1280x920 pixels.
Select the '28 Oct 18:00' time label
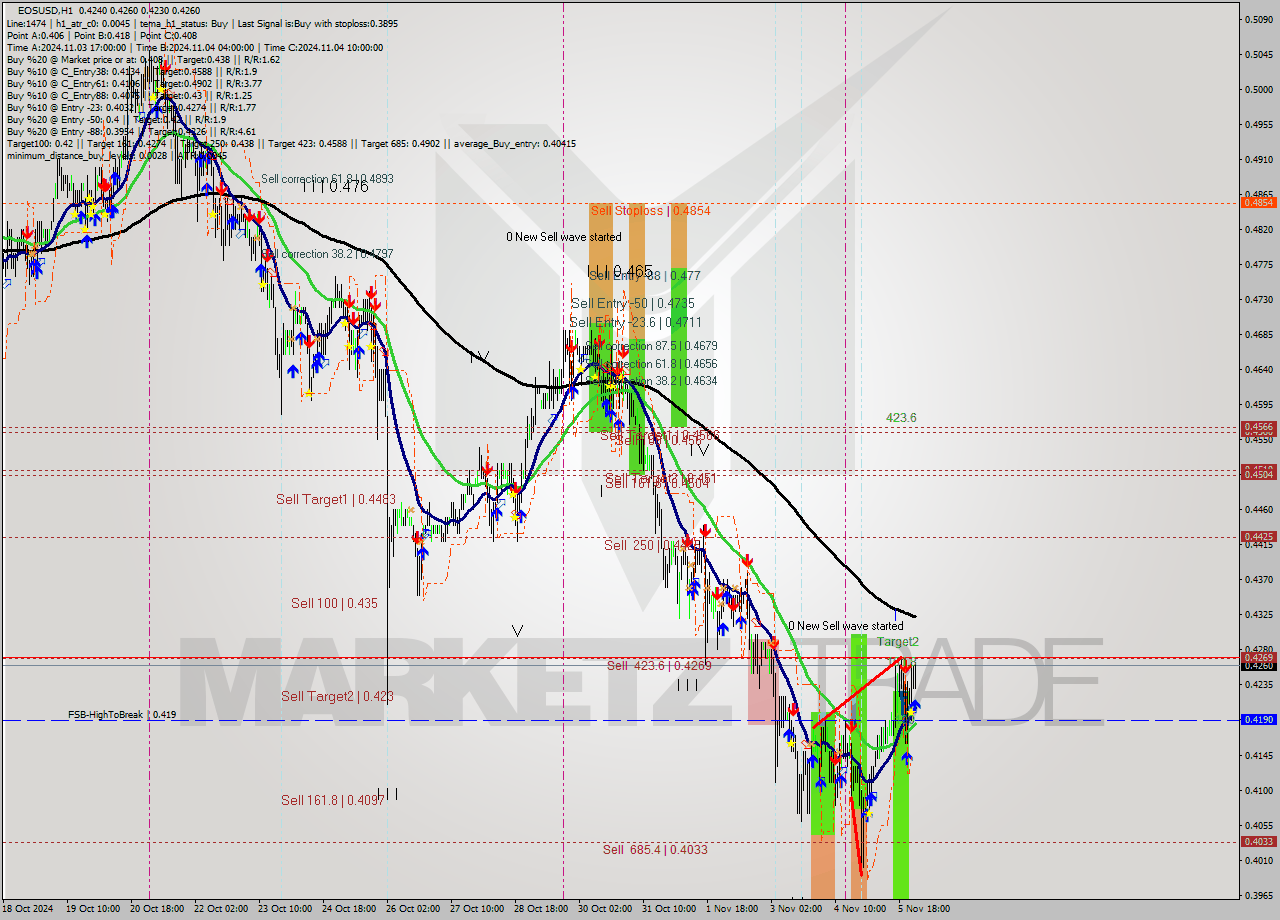point(540,909)
